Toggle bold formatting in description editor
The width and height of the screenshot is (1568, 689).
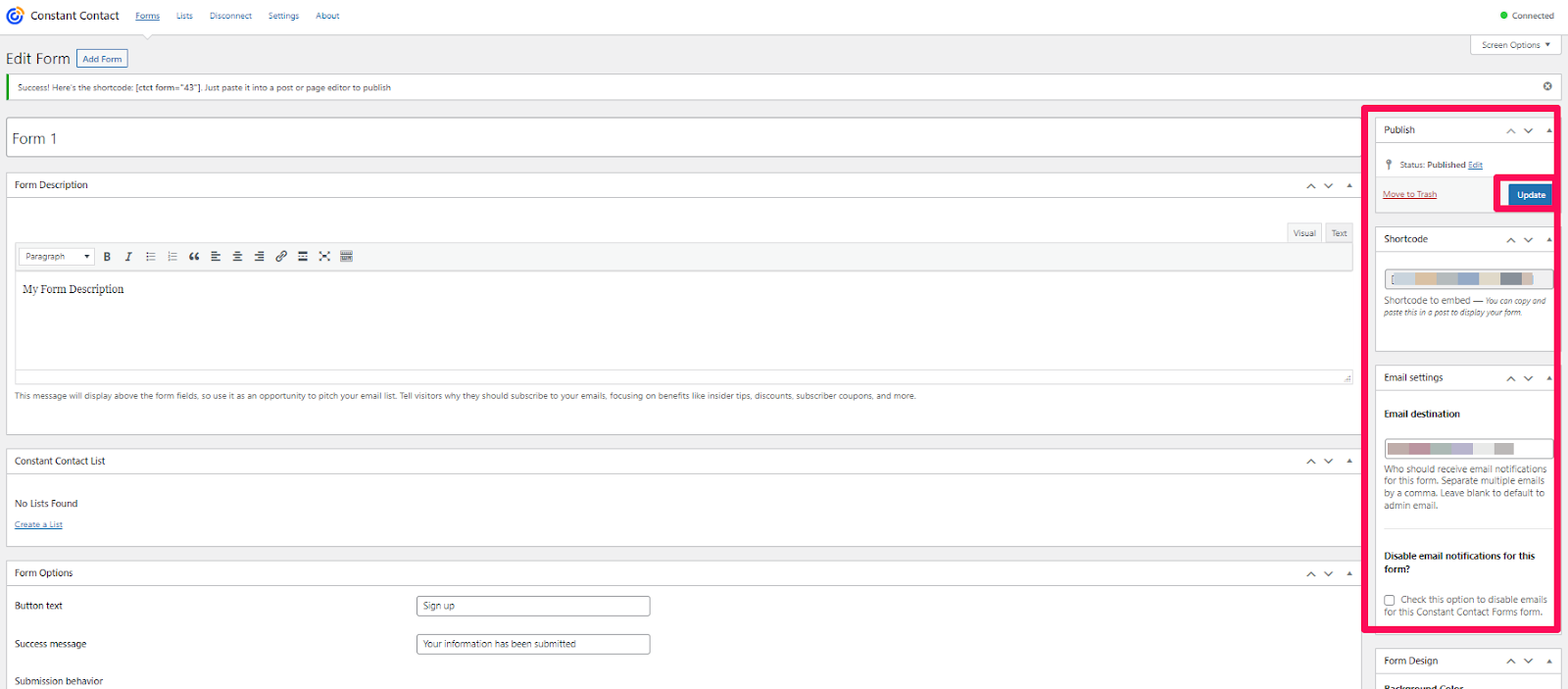[x=107, y=257]
